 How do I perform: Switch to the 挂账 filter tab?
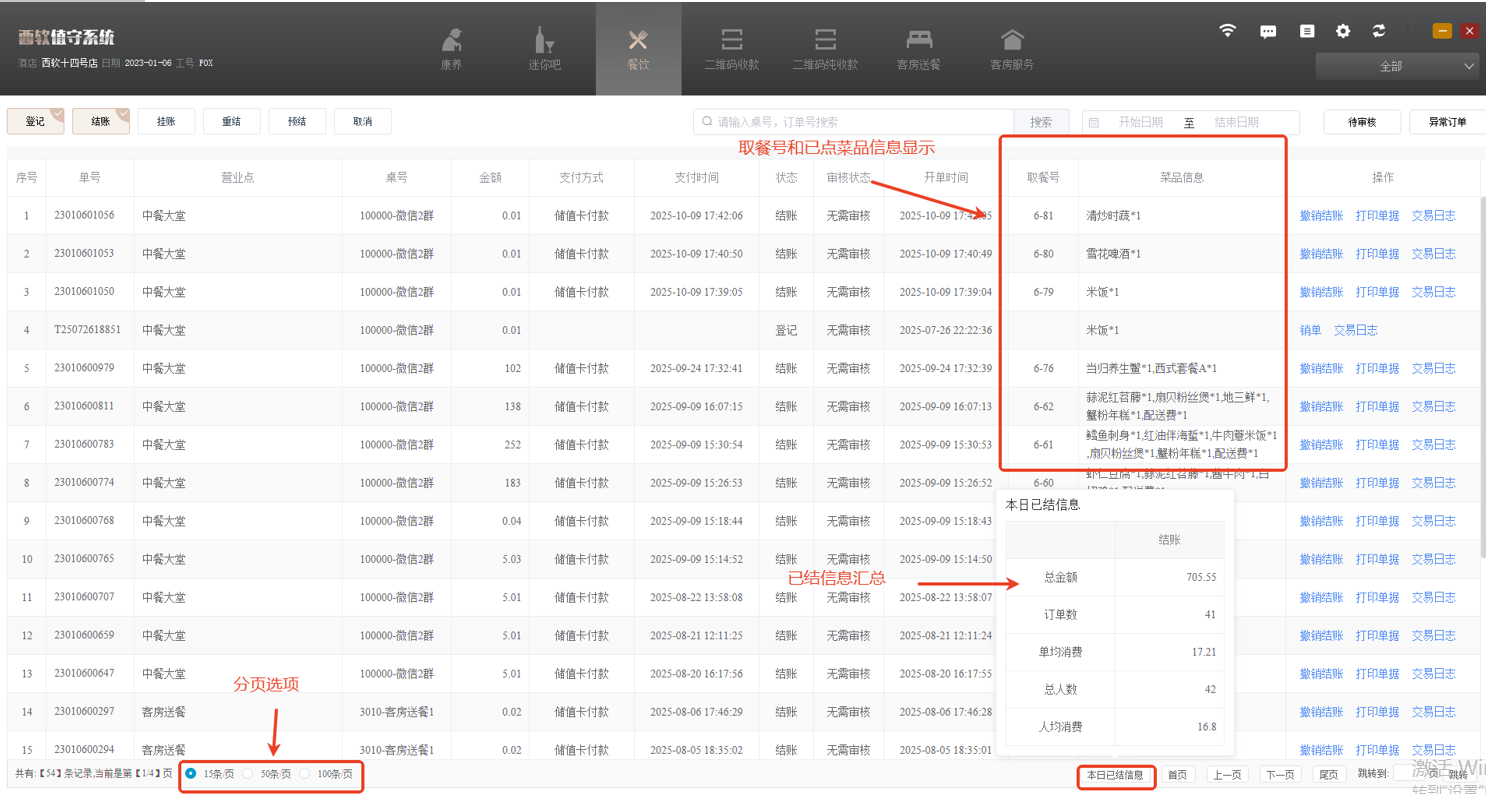point(166,122)
